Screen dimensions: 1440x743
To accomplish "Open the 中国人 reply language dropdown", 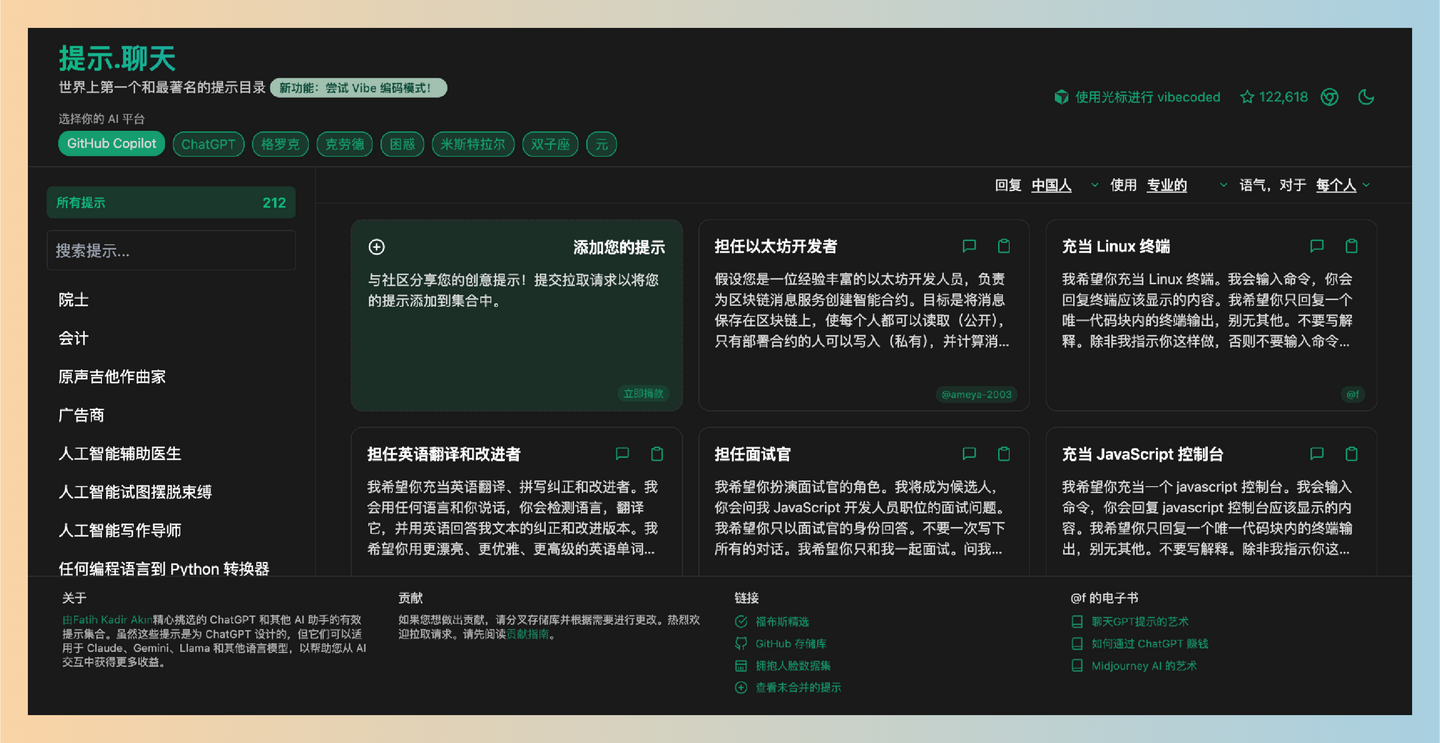I will 1051,184.
